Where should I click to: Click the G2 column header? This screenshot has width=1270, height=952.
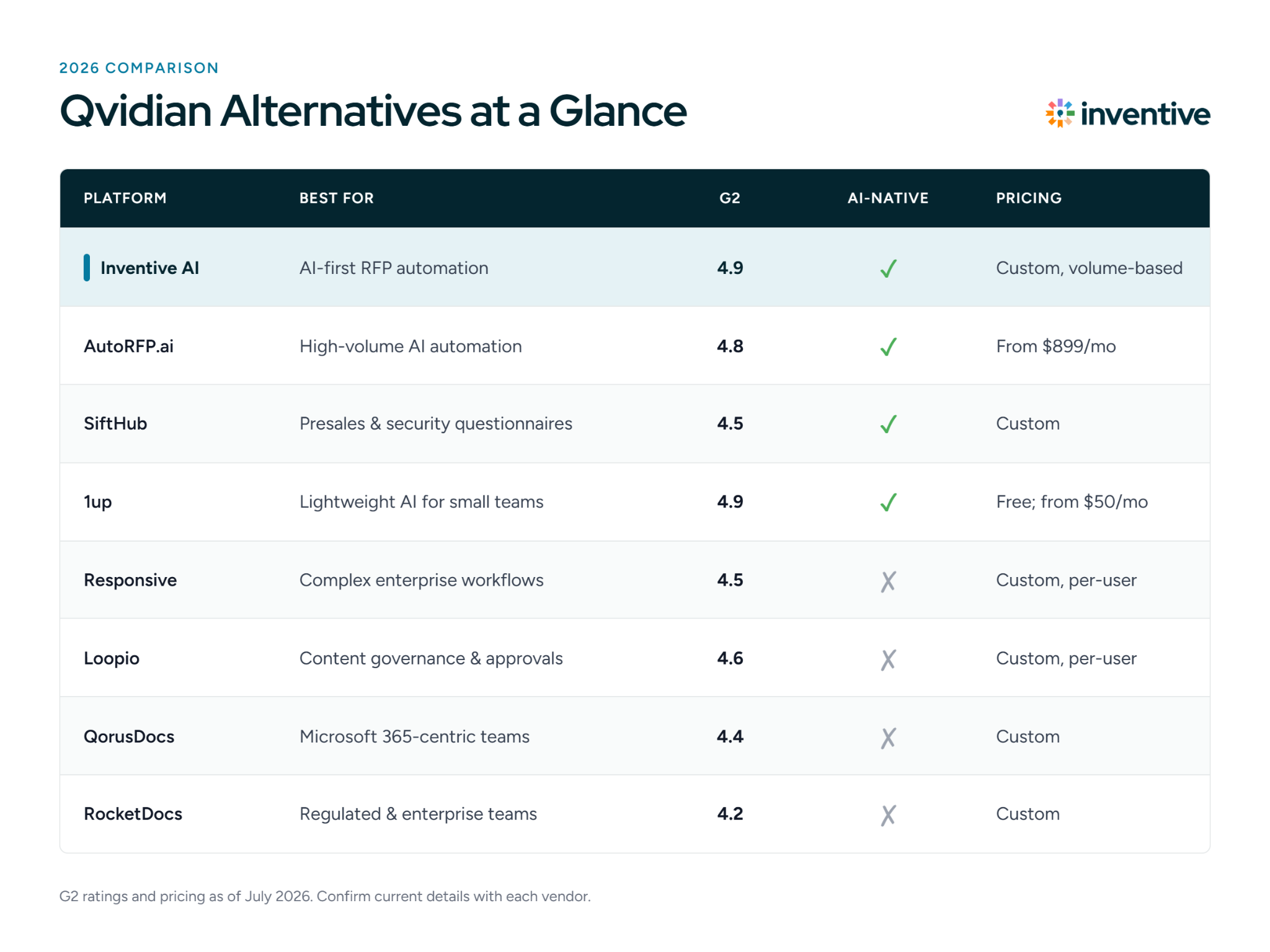[730, 198]
